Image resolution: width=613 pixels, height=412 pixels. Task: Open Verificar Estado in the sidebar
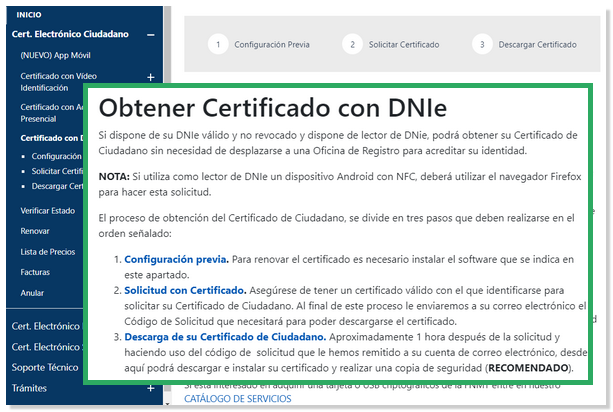(49, 211)
